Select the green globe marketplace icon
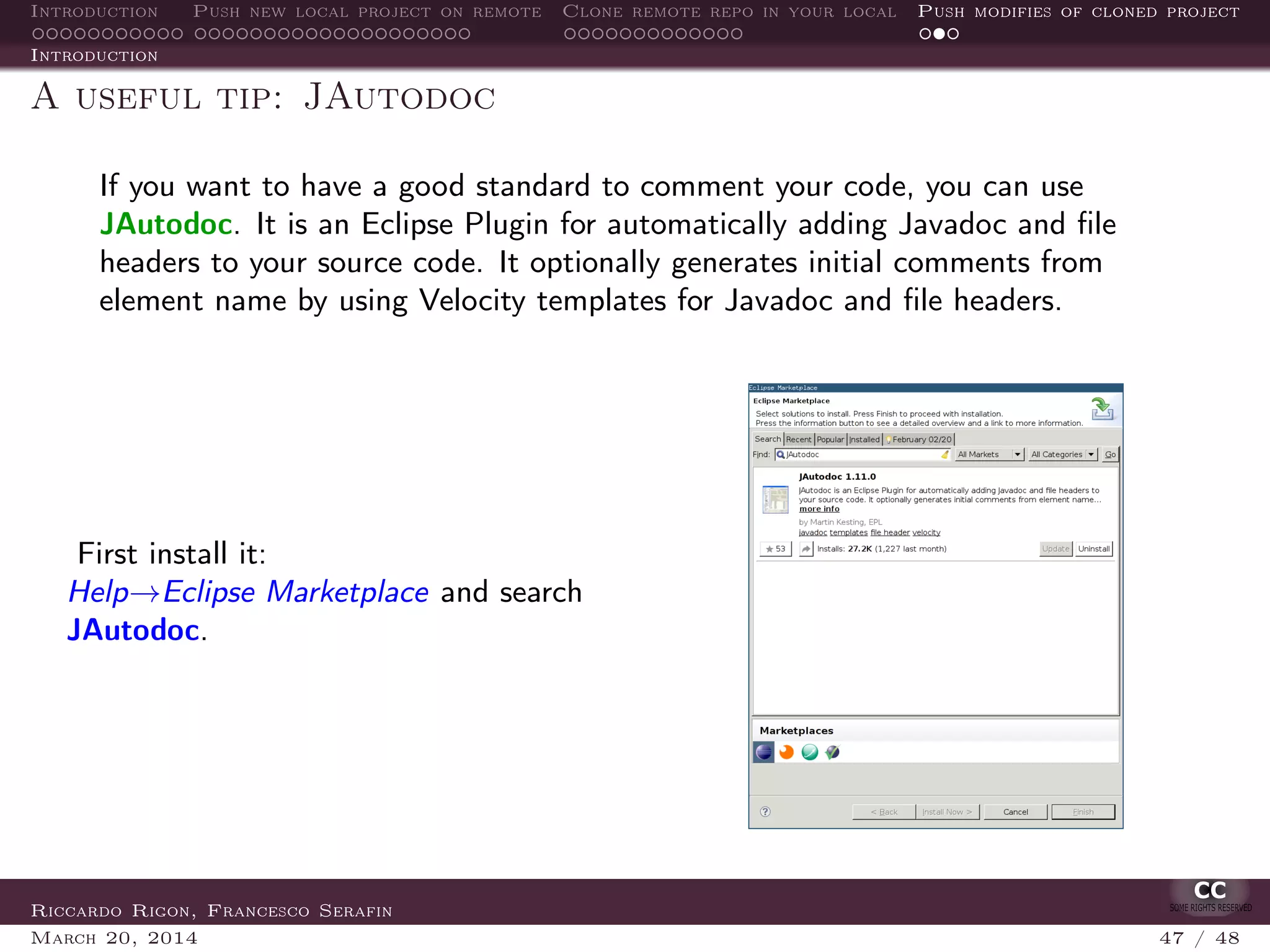 809,752
